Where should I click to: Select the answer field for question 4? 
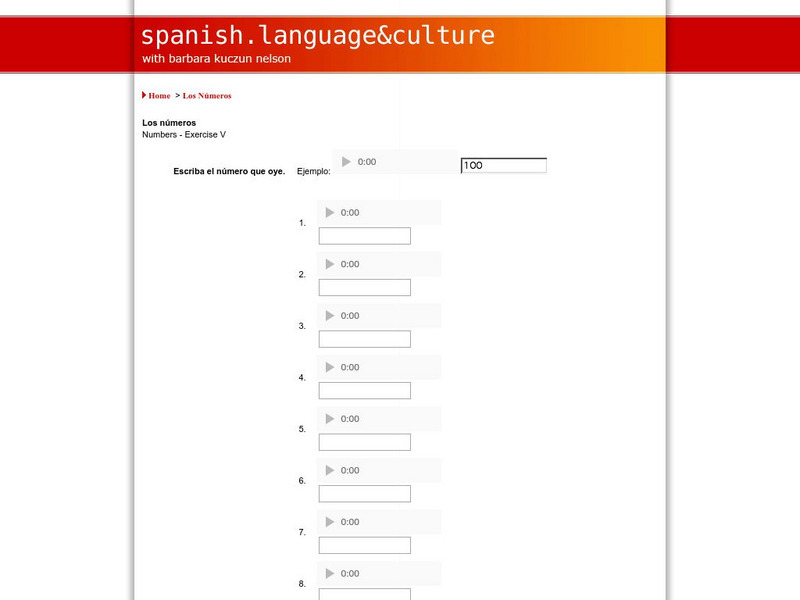coord(365,391)
